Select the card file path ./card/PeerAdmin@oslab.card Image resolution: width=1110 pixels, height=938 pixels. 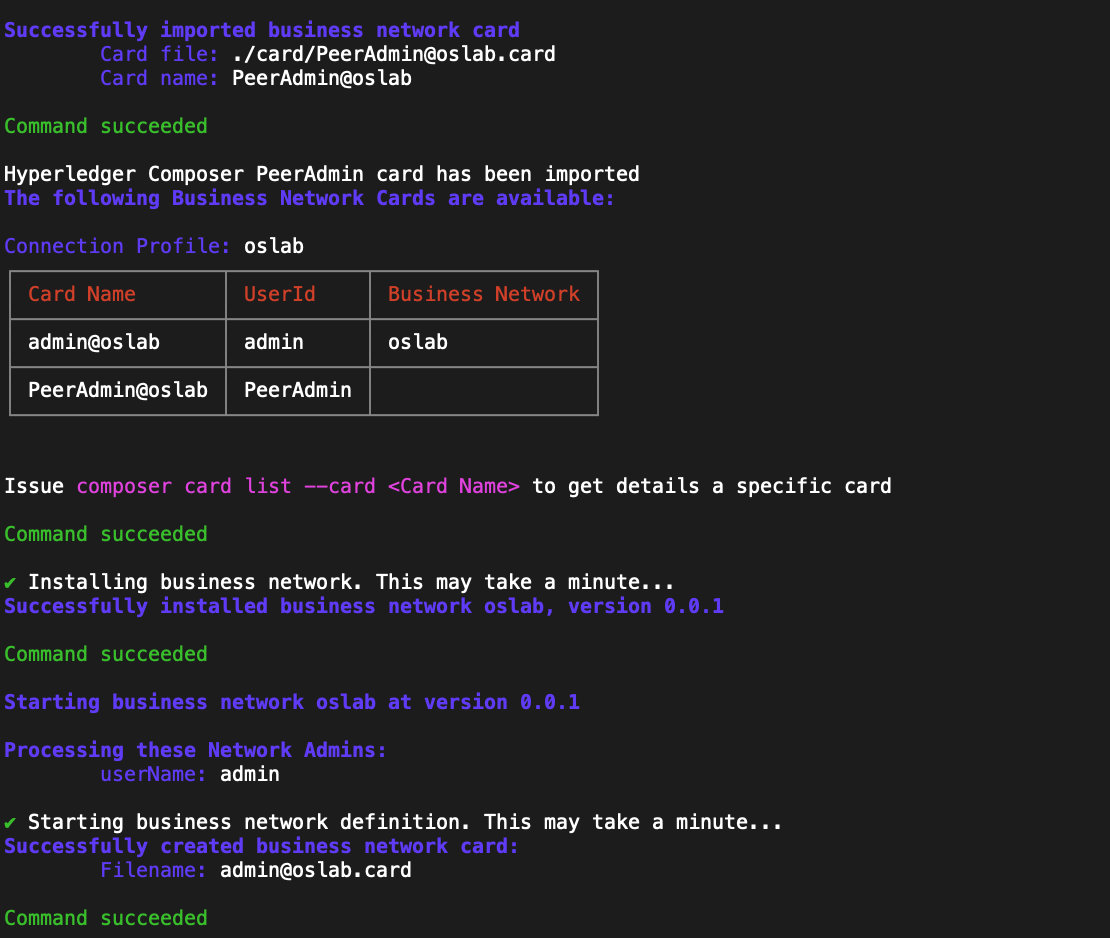(394, 55)
